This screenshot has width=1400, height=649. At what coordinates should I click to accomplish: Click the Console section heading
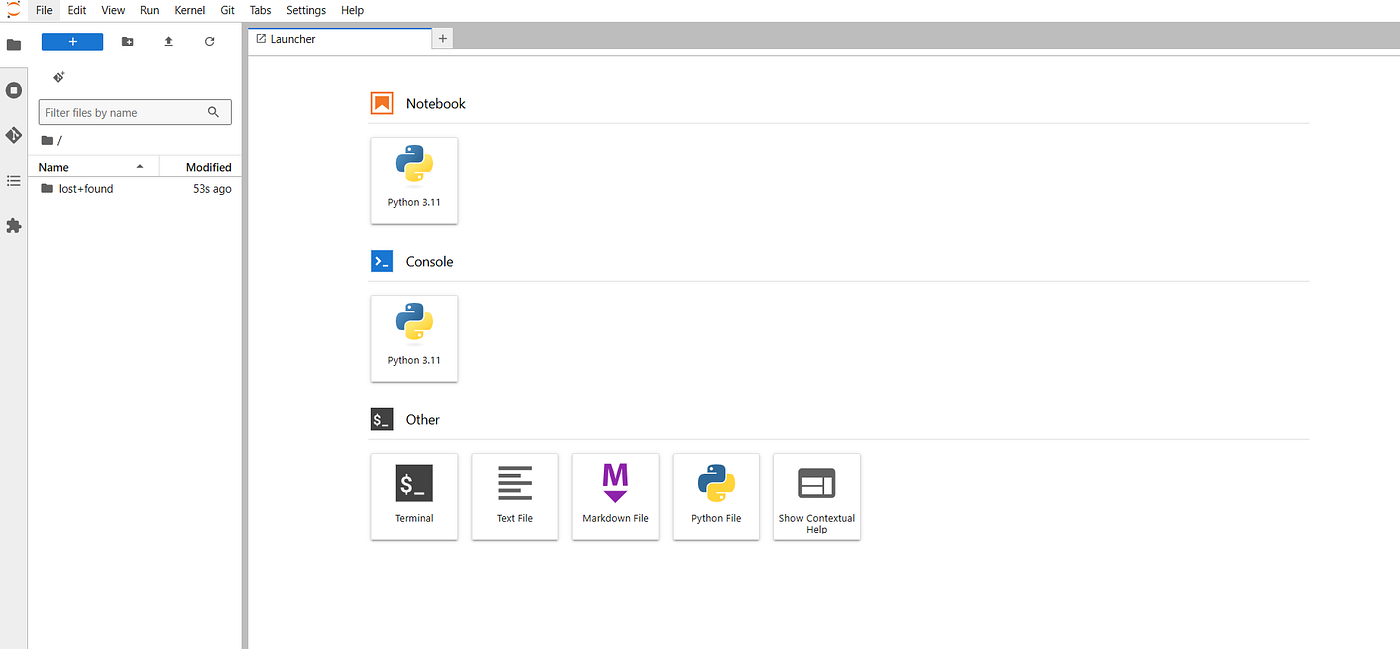coord(429,262)
